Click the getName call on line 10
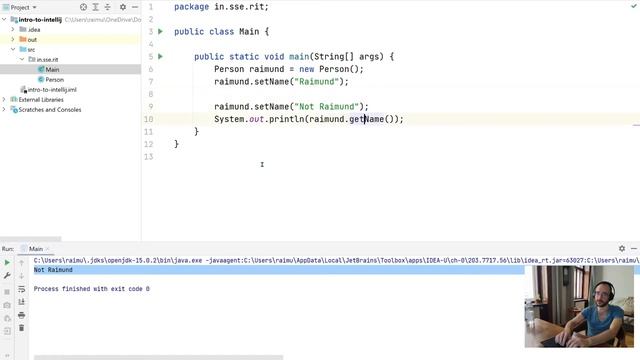The height and width of the screenshot is (360, 640). [x=367, y=119]
